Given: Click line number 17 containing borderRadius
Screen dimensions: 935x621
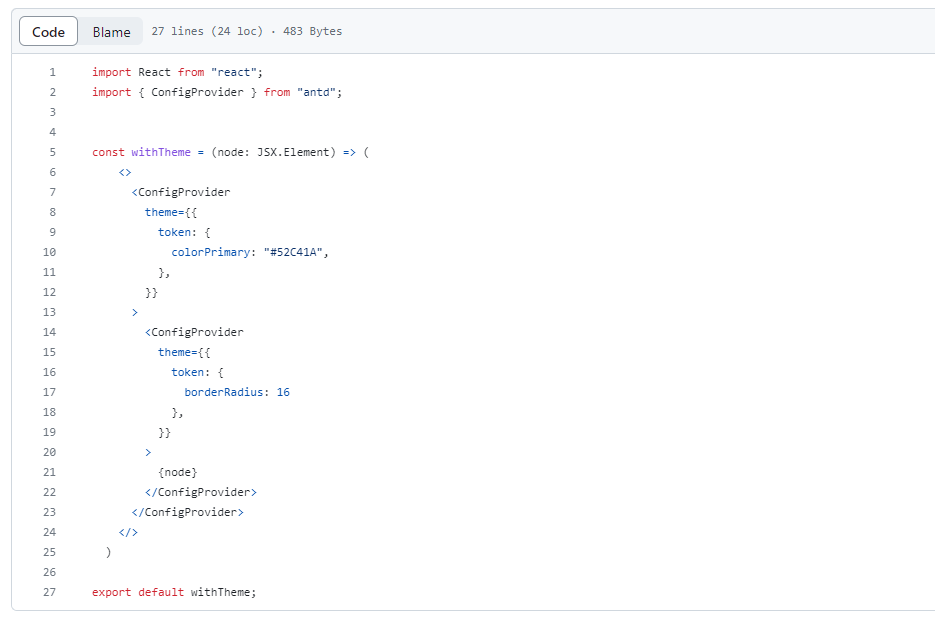Looking at the screenshot, I should [x=50, y=391].
